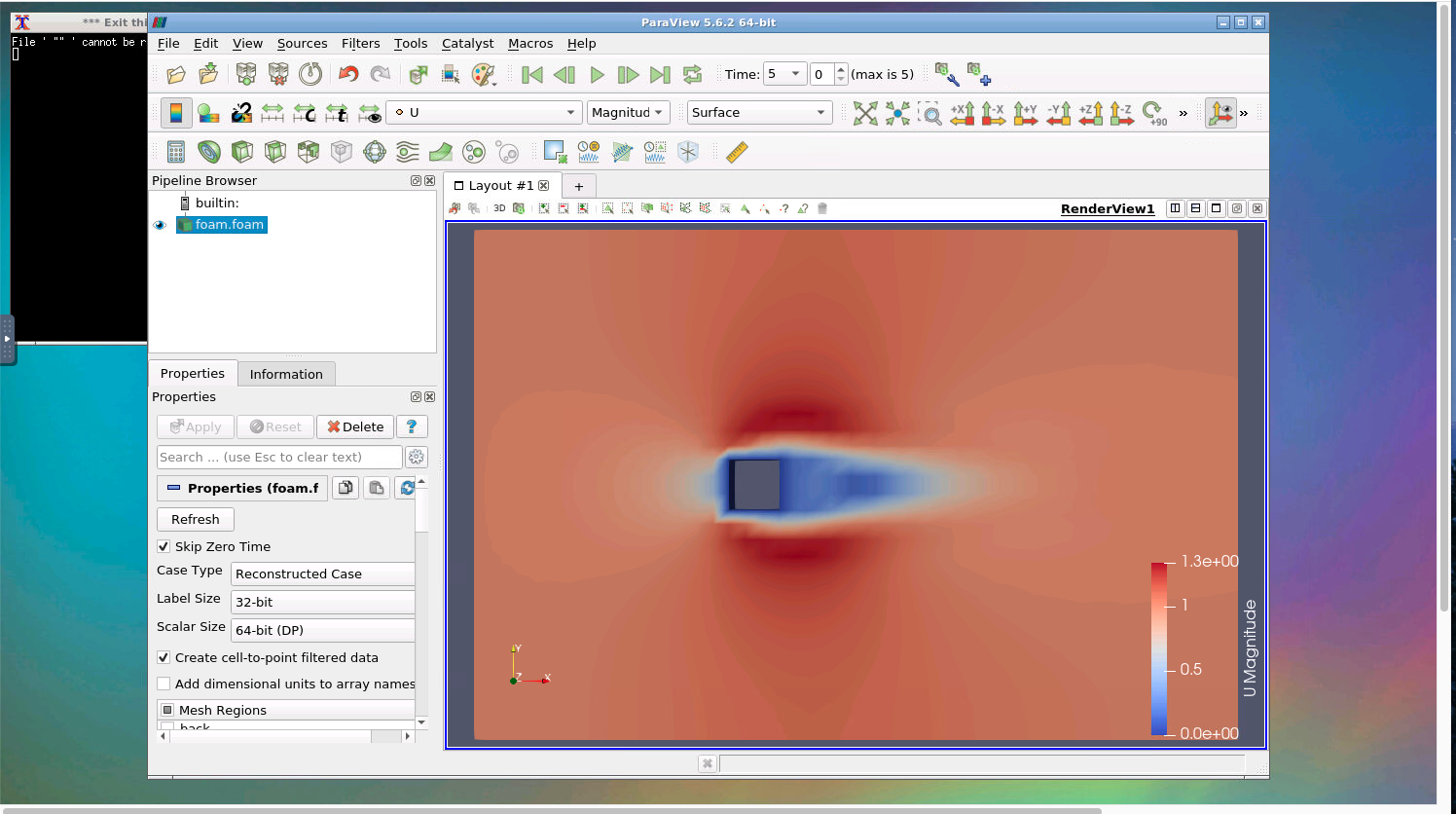Hide foam.foam using the eye icon
The image size is (1456, 814).
pyautogui.click(x=161, y=225)
